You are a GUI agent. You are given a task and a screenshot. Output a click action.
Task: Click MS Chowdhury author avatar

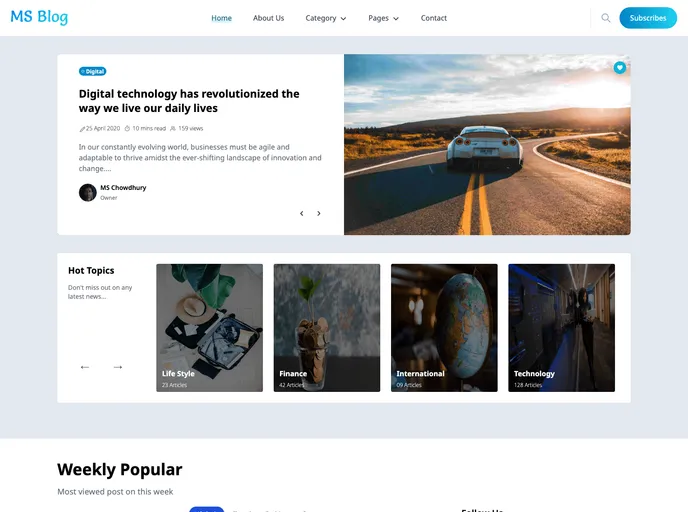click(x=88, y=193)
